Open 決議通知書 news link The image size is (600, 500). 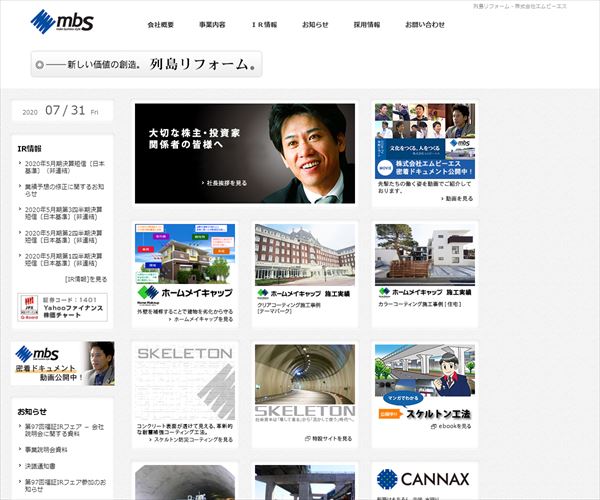tap(40, 466)
